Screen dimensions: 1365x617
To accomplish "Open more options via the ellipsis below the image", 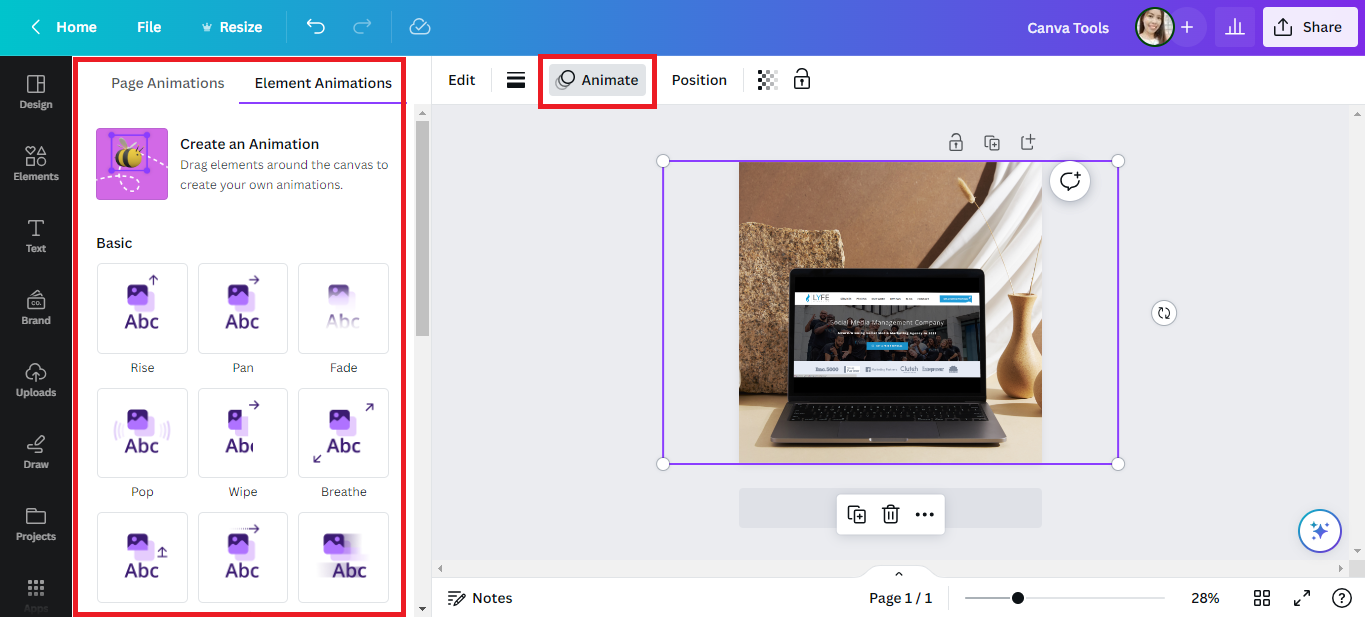I will pos(924,513).
